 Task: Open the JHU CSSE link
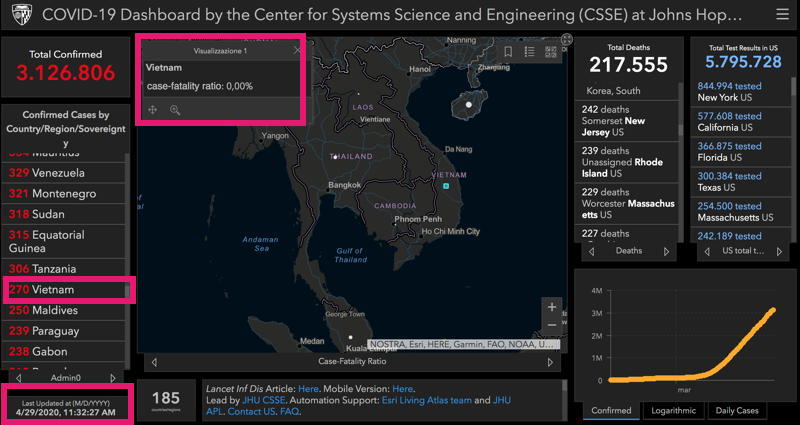click(264, 401)
